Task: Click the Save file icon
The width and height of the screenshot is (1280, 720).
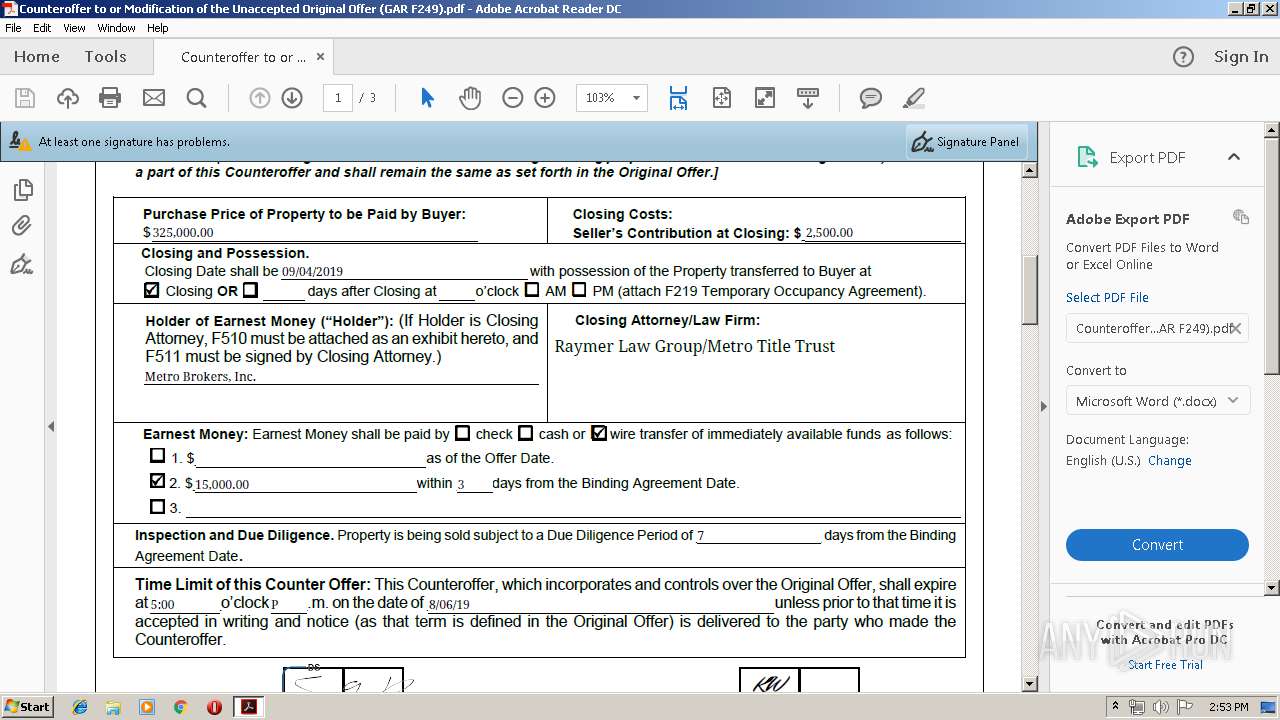Action: click(x=25, y=98)
